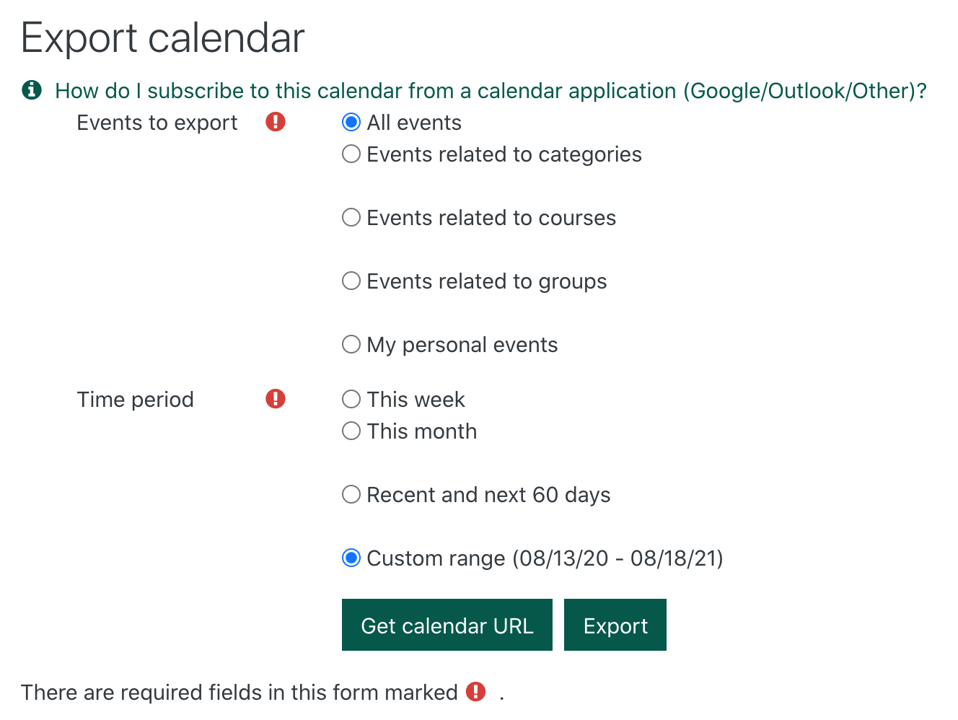Select Recent and next 60 days
The height and width of the screenshot is (720, 958).
(x=351, y=494)
